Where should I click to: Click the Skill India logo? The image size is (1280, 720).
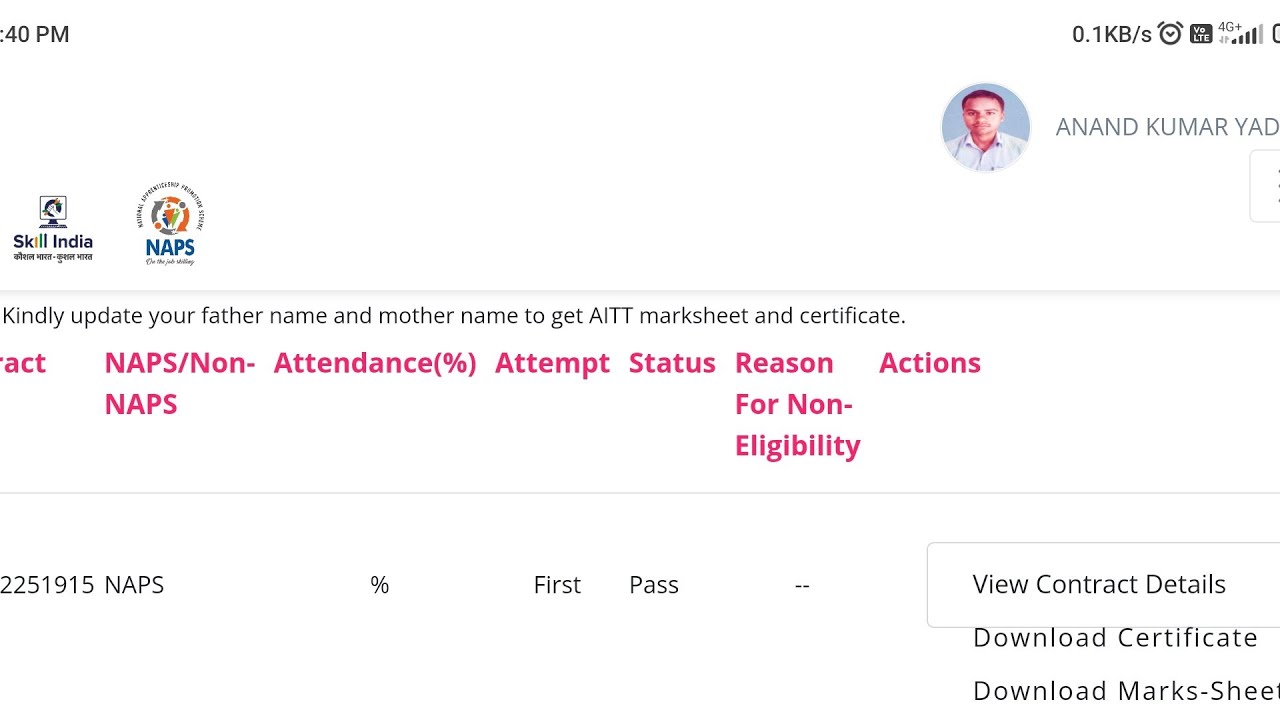53,229
